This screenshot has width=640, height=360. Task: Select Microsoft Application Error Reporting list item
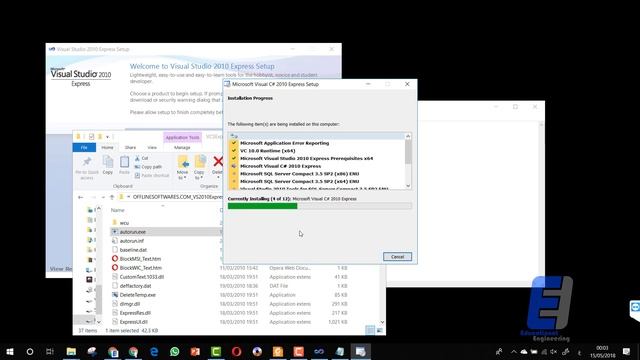click(284, 143)
